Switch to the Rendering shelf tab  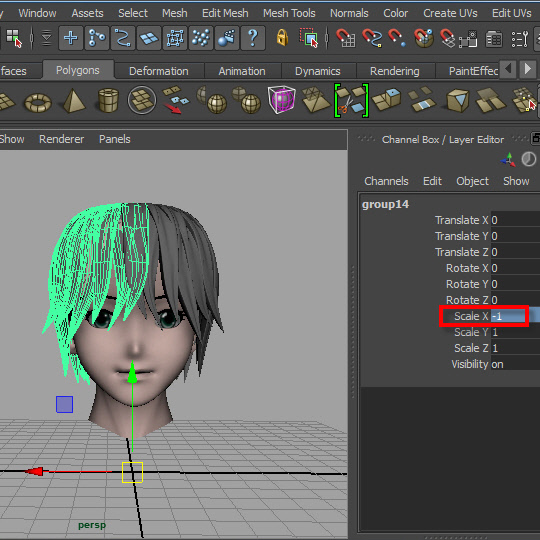[394, 71]
